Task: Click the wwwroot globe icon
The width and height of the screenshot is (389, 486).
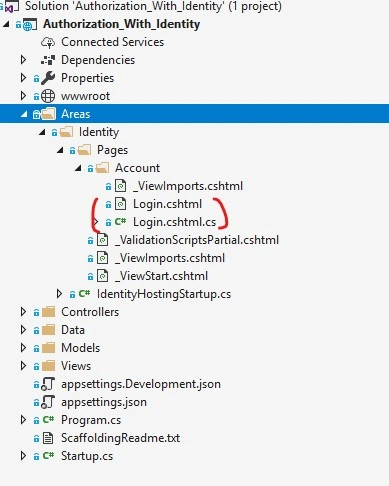Action: [48, 96]
